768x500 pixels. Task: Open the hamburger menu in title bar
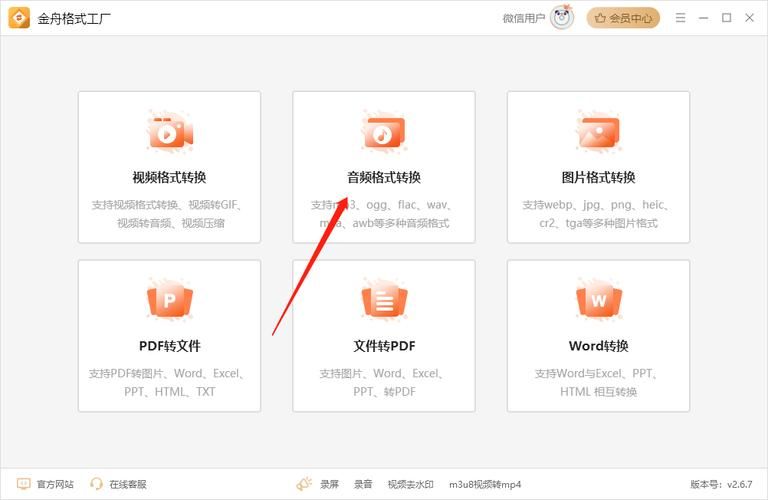point(681,18)
